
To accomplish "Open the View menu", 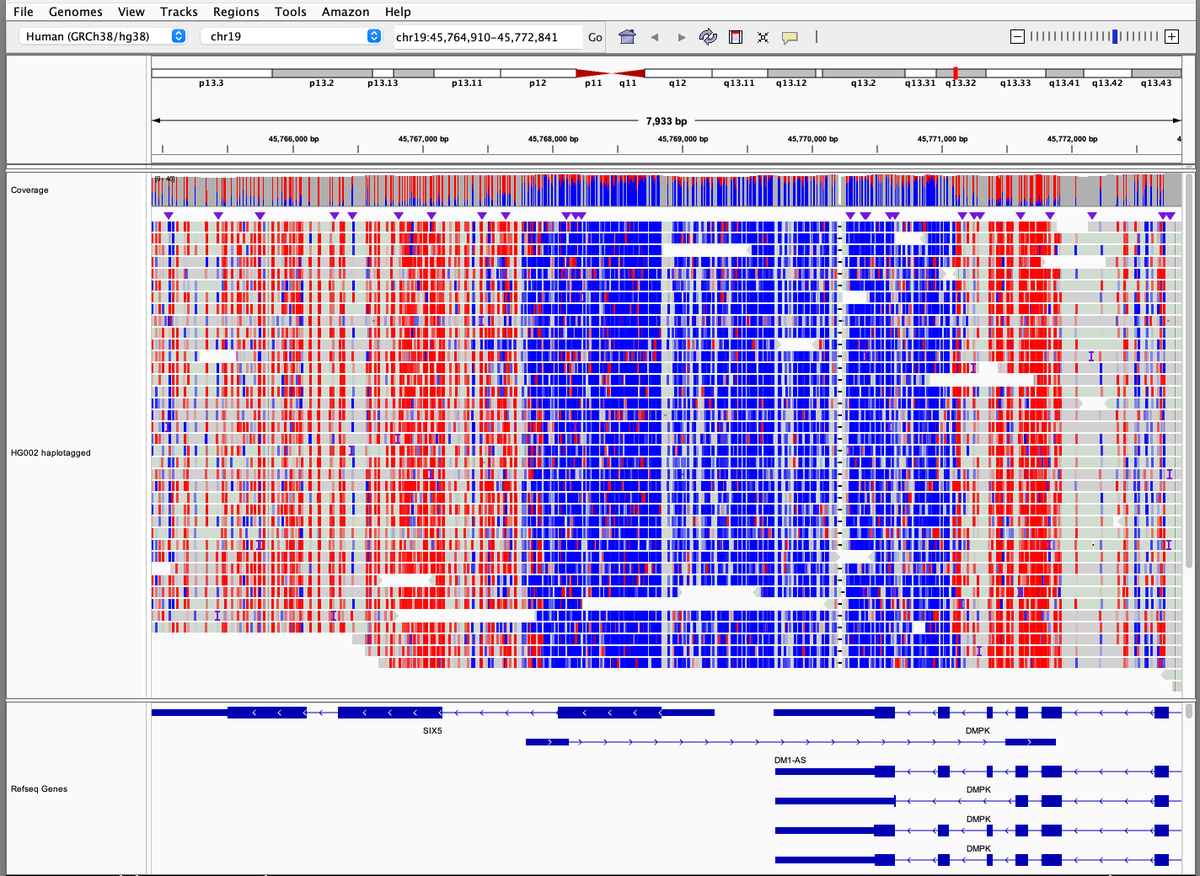I will tap(131, 11).
